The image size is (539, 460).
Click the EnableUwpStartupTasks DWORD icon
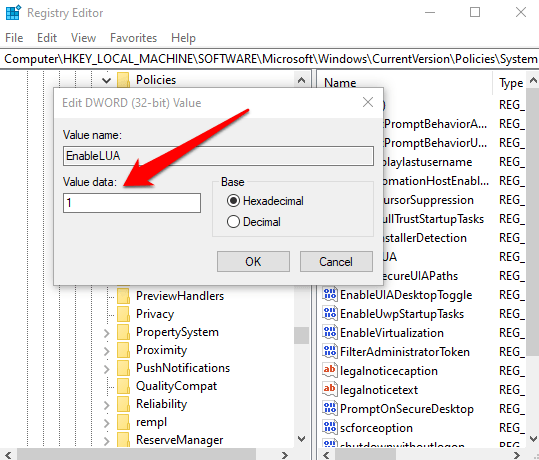pos(330,314)
